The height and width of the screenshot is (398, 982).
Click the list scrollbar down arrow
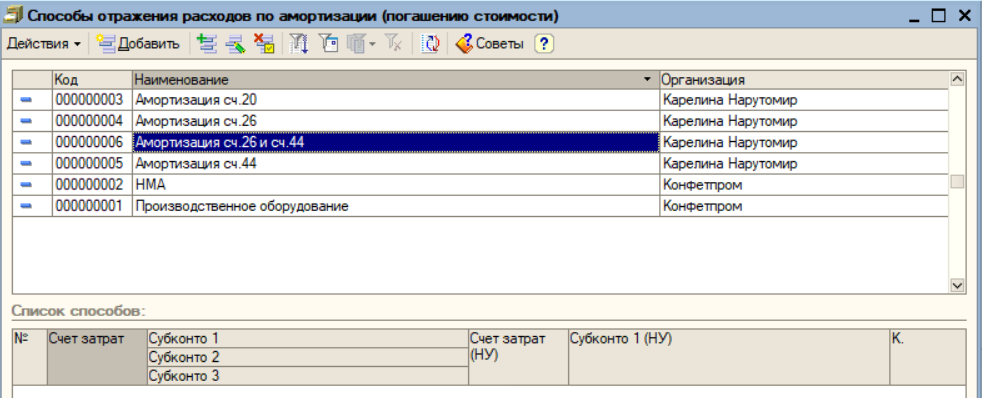point(957,285)
